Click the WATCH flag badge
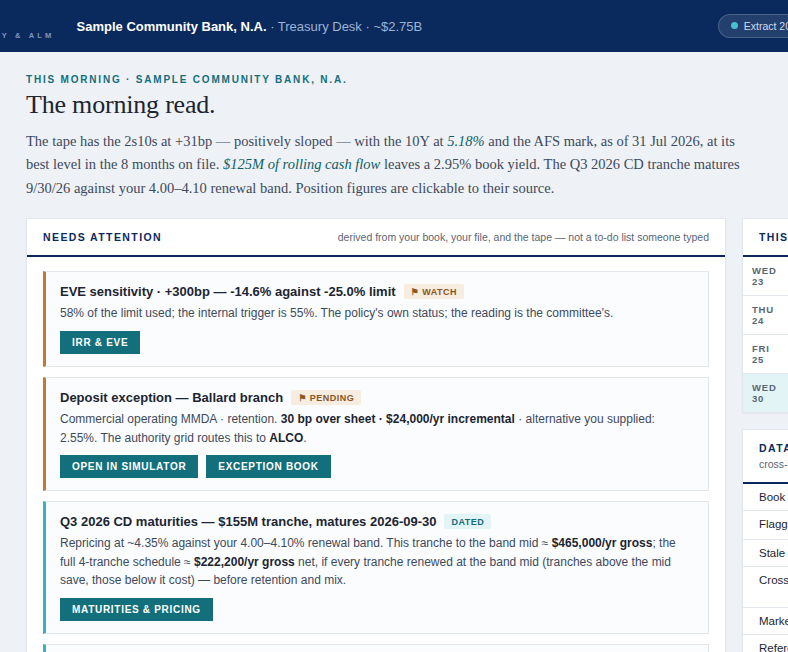This screenshot has height=652, width=788. pos(434,292)
